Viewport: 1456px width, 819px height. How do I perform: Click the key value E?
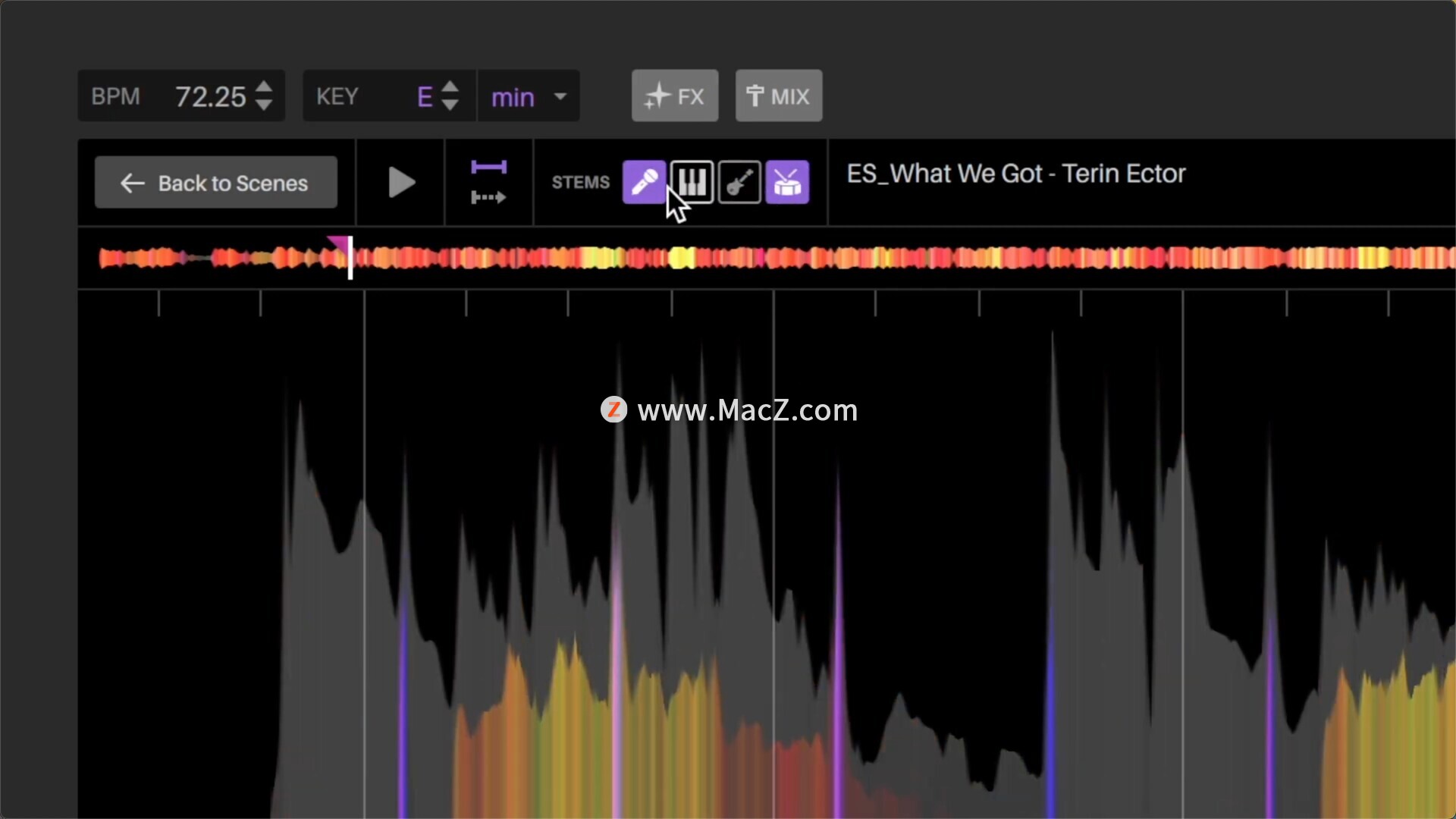tap(425, 97)
